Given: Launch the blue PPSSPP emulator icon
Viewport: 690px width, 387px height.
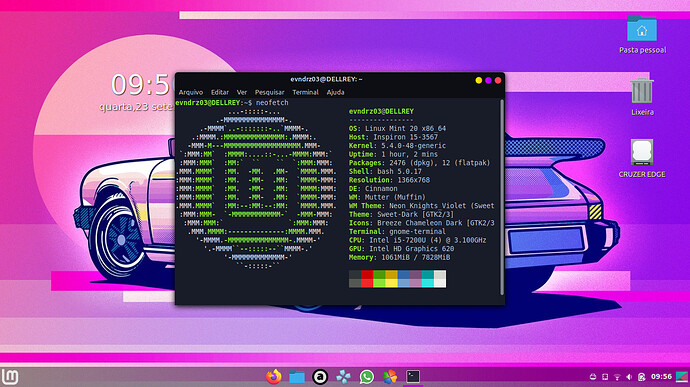Looking at the screenshot, I should point(343,377).
